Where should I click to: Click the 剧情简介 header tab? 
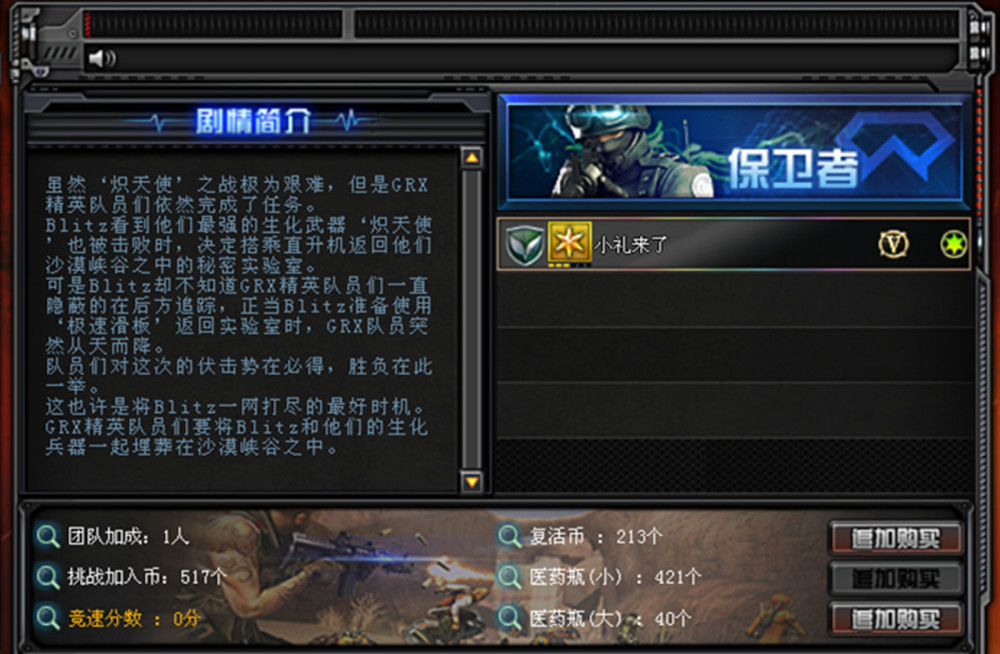click(253, 120)
